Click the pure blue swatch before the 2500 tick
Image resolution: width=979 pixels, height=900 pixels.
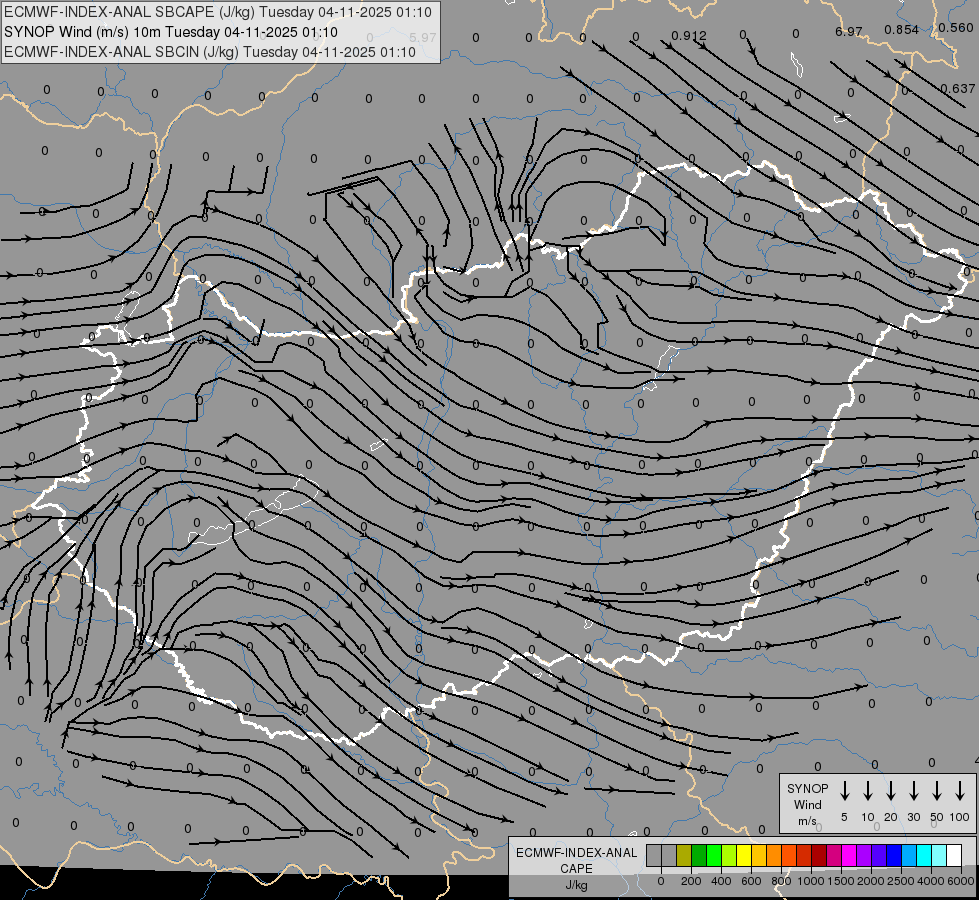[893, 856]
